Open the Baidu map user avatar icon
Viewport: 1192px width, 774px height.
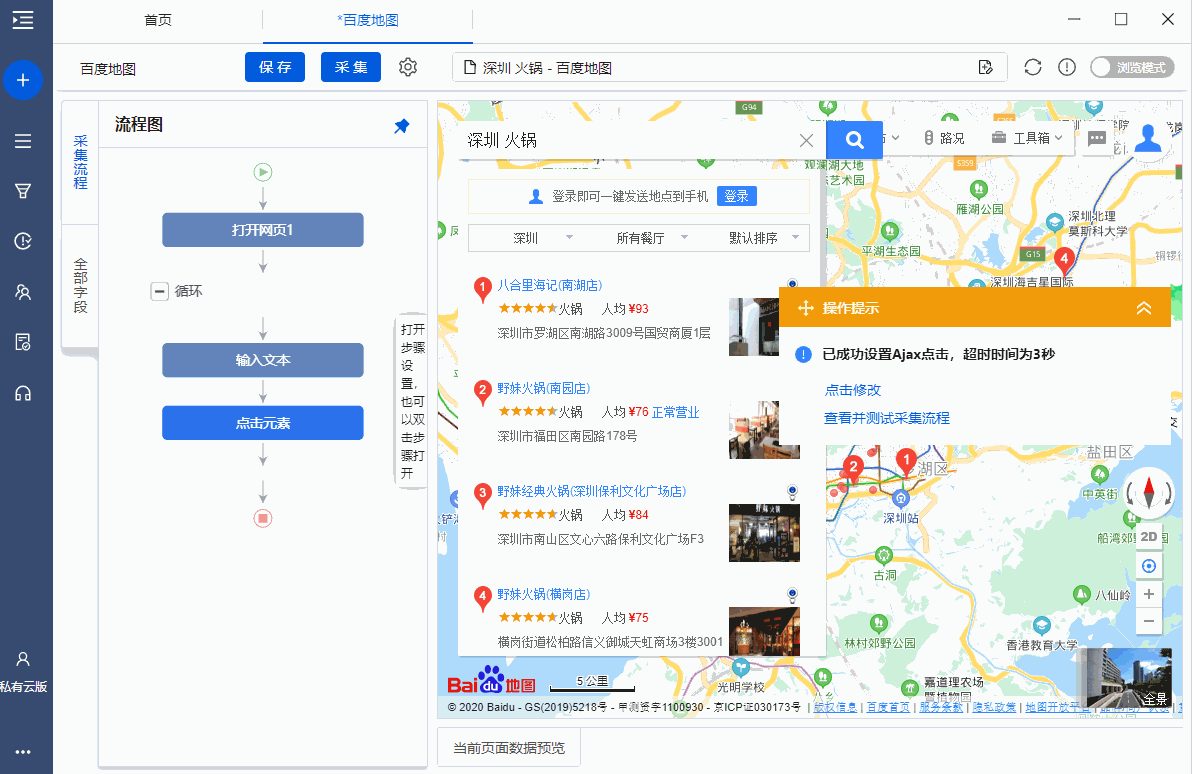[x=1148, y=138]
